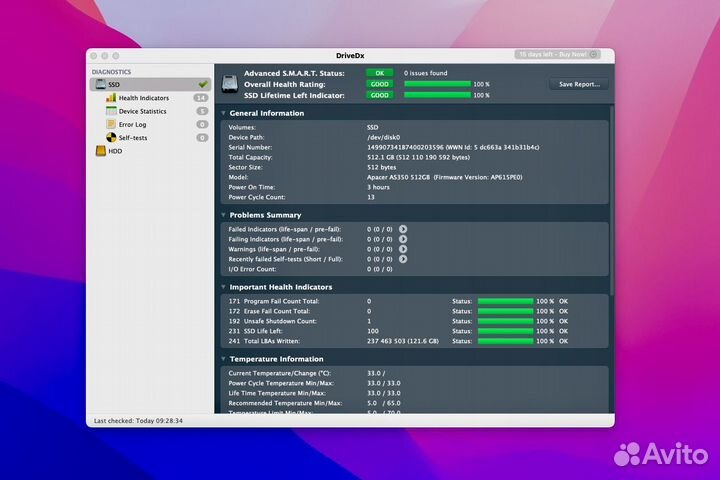Collapse Important Health Indicators section
The width and height of the screenshot is (720, 480).
click(x=223, y=287)
